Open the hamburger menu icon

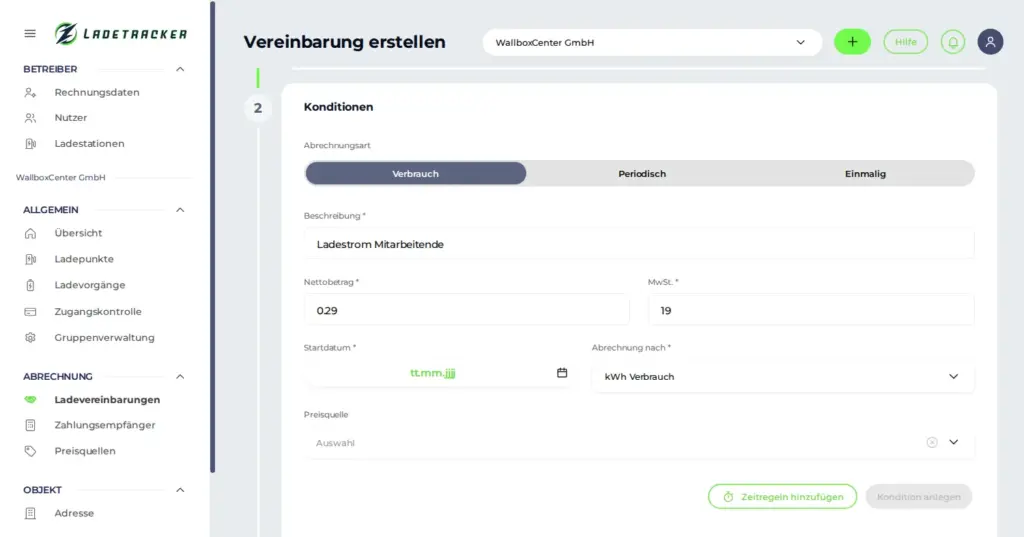(30, 33)
